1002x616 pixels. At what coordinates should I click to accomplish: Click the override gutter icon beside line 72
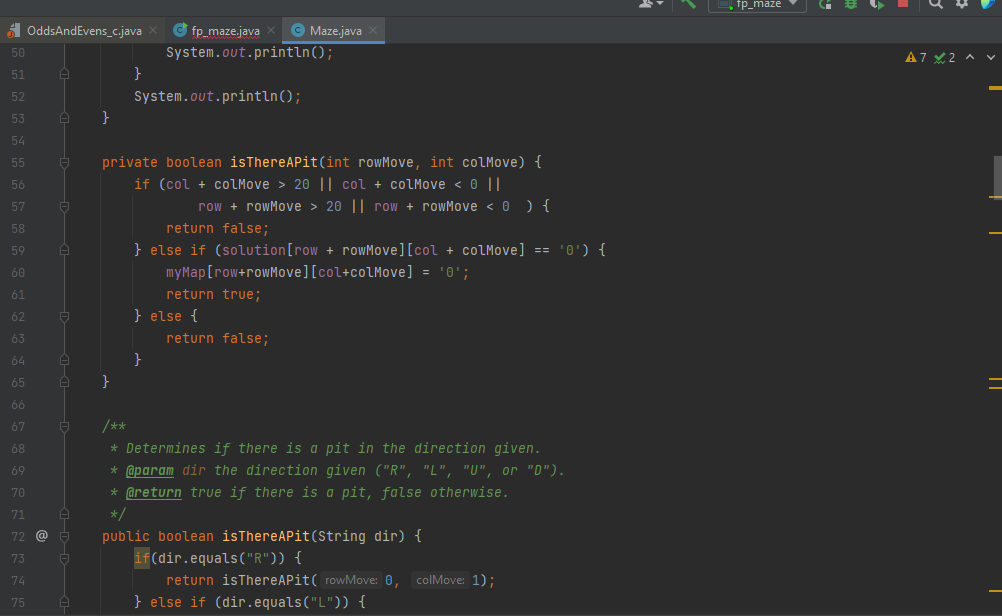click(41, 536)
